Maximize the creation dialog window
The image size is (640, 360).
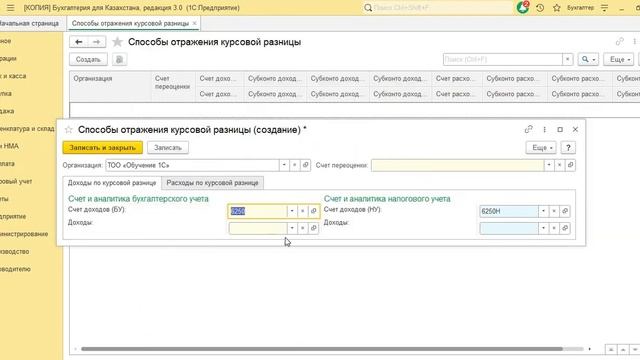[x=560, y=129]
